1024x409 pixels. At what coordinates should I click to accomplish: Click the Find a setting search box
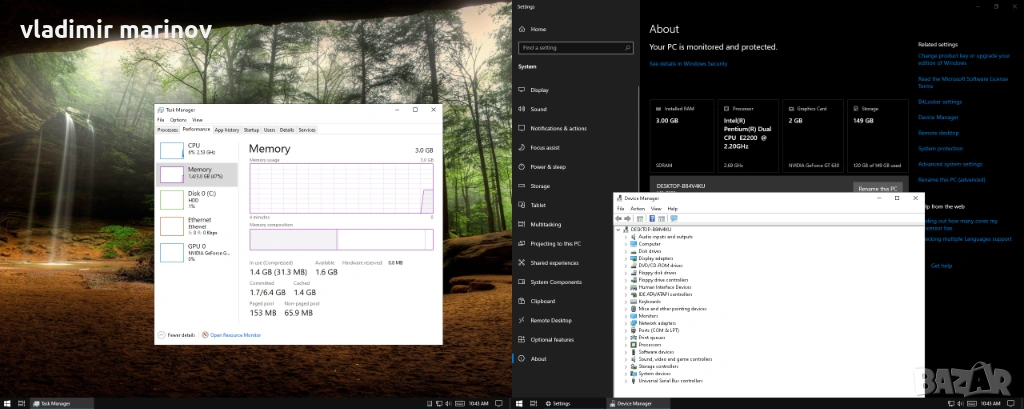(x=575, y=47)
